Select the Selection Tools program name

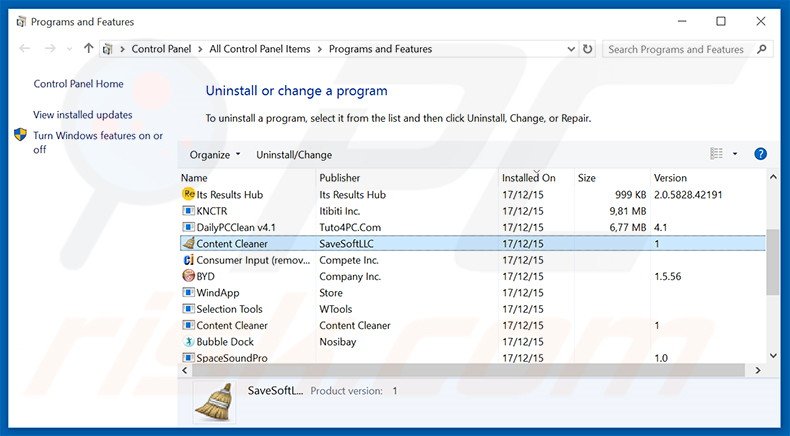click(x=229, y=309)
